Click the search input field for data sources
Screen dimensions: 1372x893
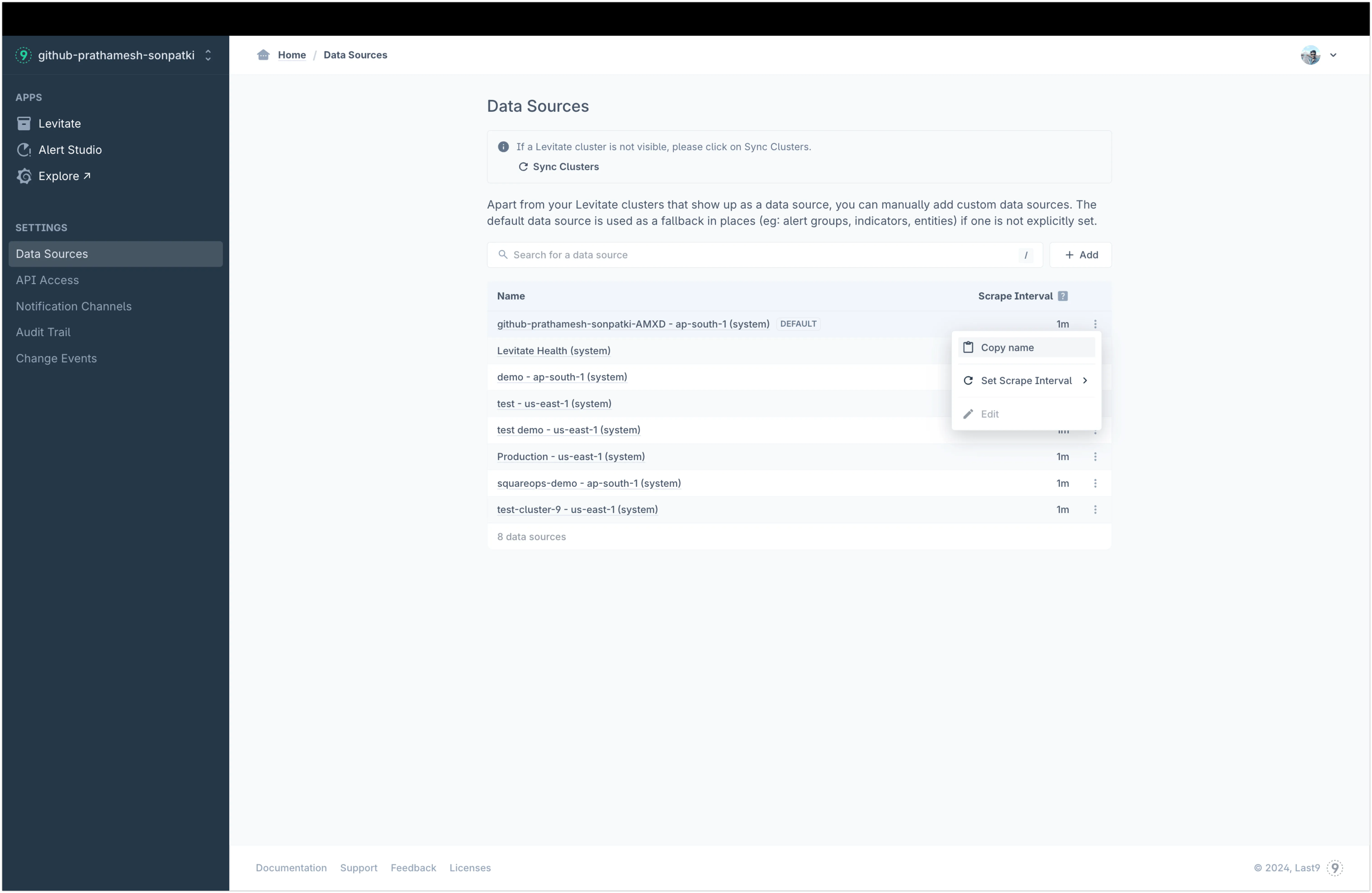click(762, 254)
